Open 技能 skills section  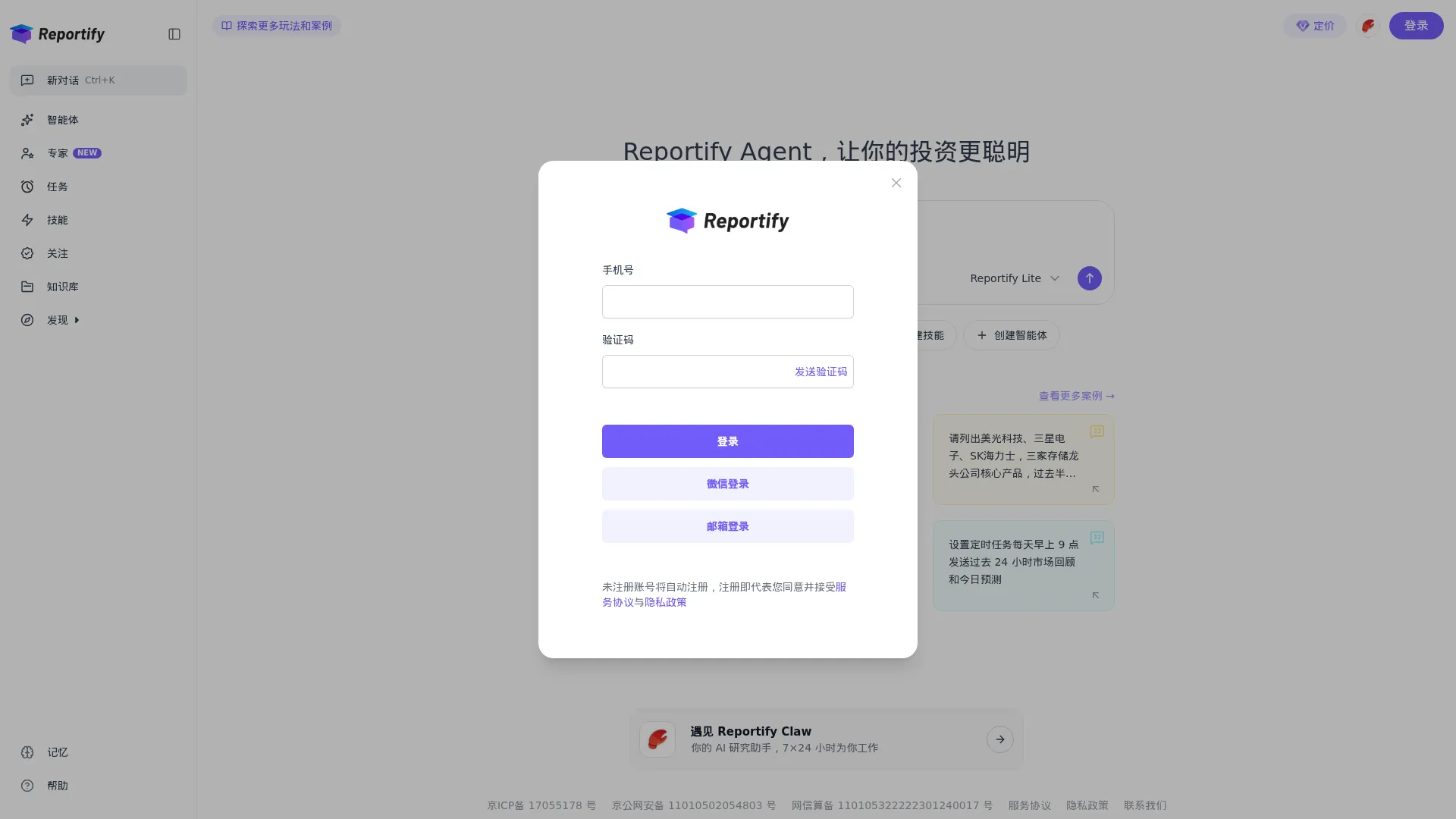[98, 220]
